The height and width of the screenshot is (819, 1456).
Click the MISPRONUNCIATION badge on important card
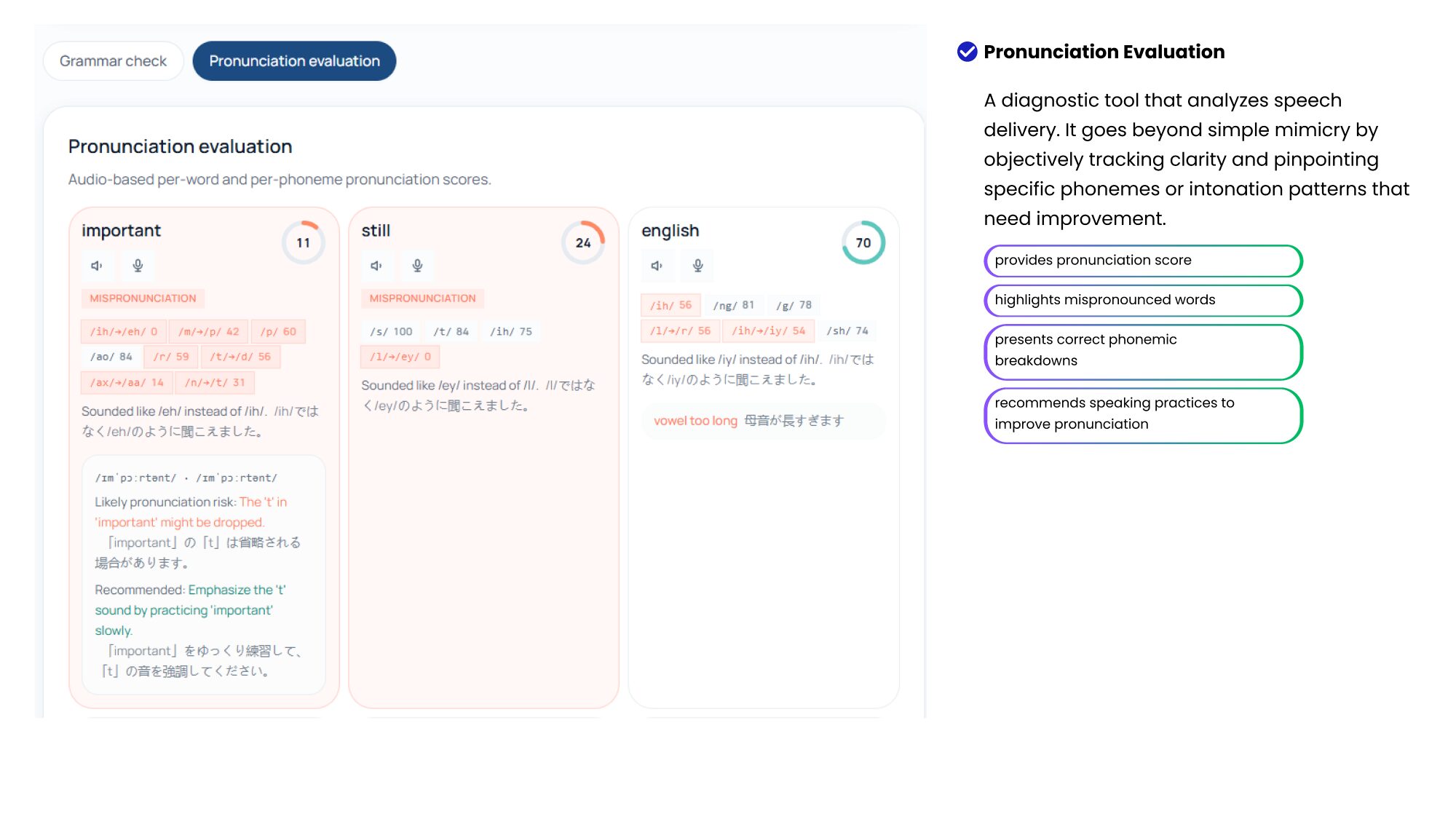pos(143,298)
